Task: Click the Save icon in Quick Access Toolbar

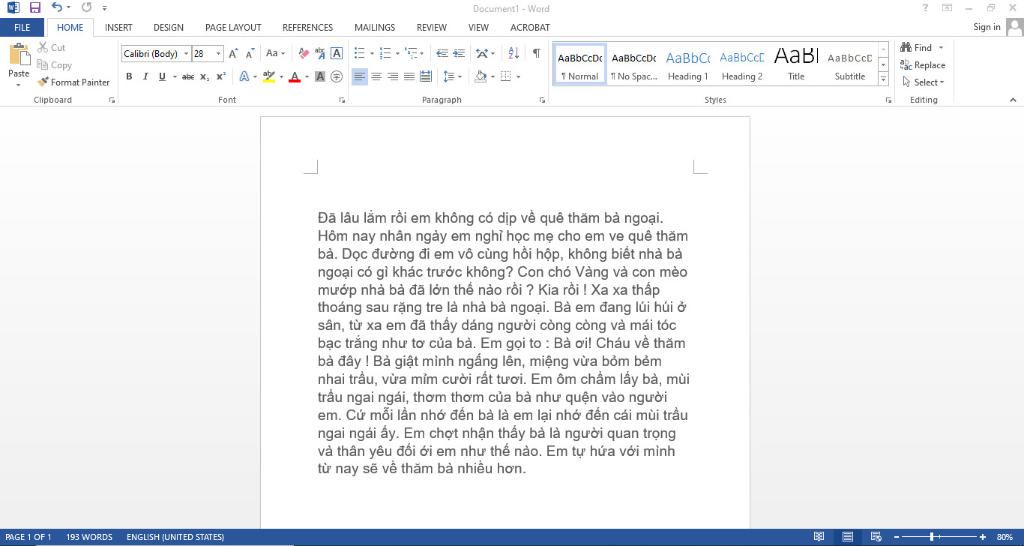Action: 35,8
